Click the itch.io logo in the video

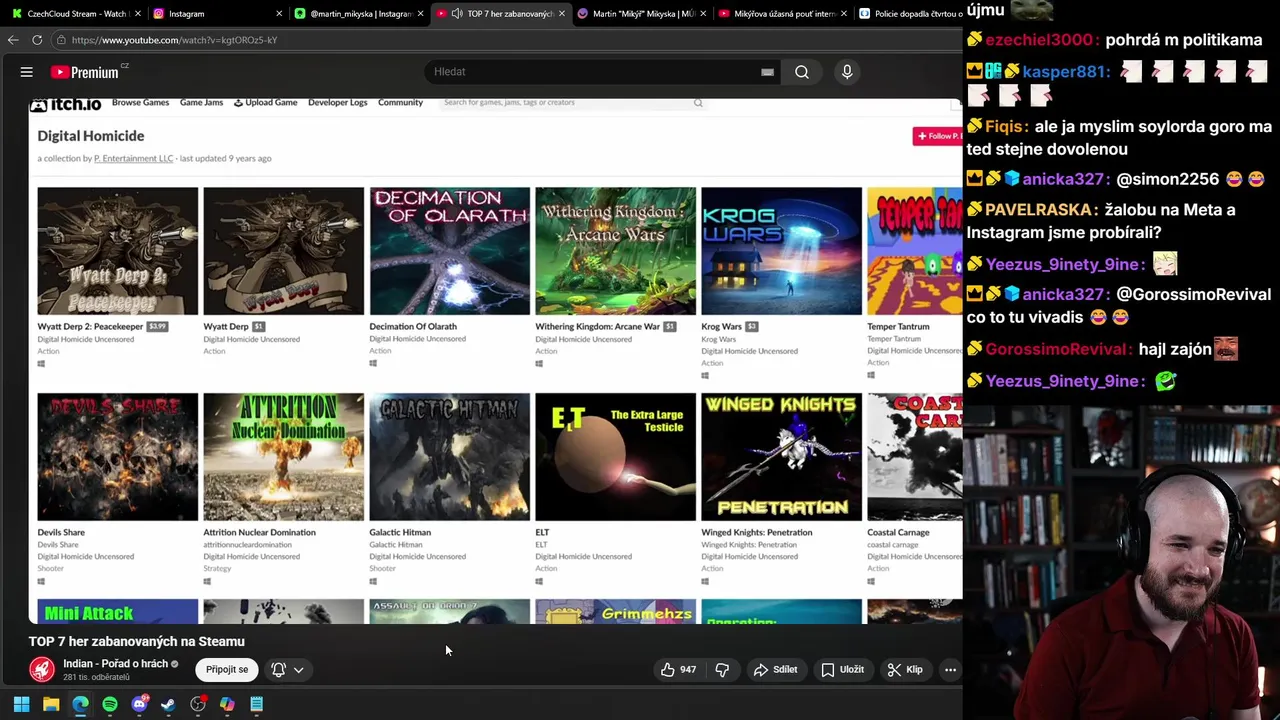tap(66, 104)
